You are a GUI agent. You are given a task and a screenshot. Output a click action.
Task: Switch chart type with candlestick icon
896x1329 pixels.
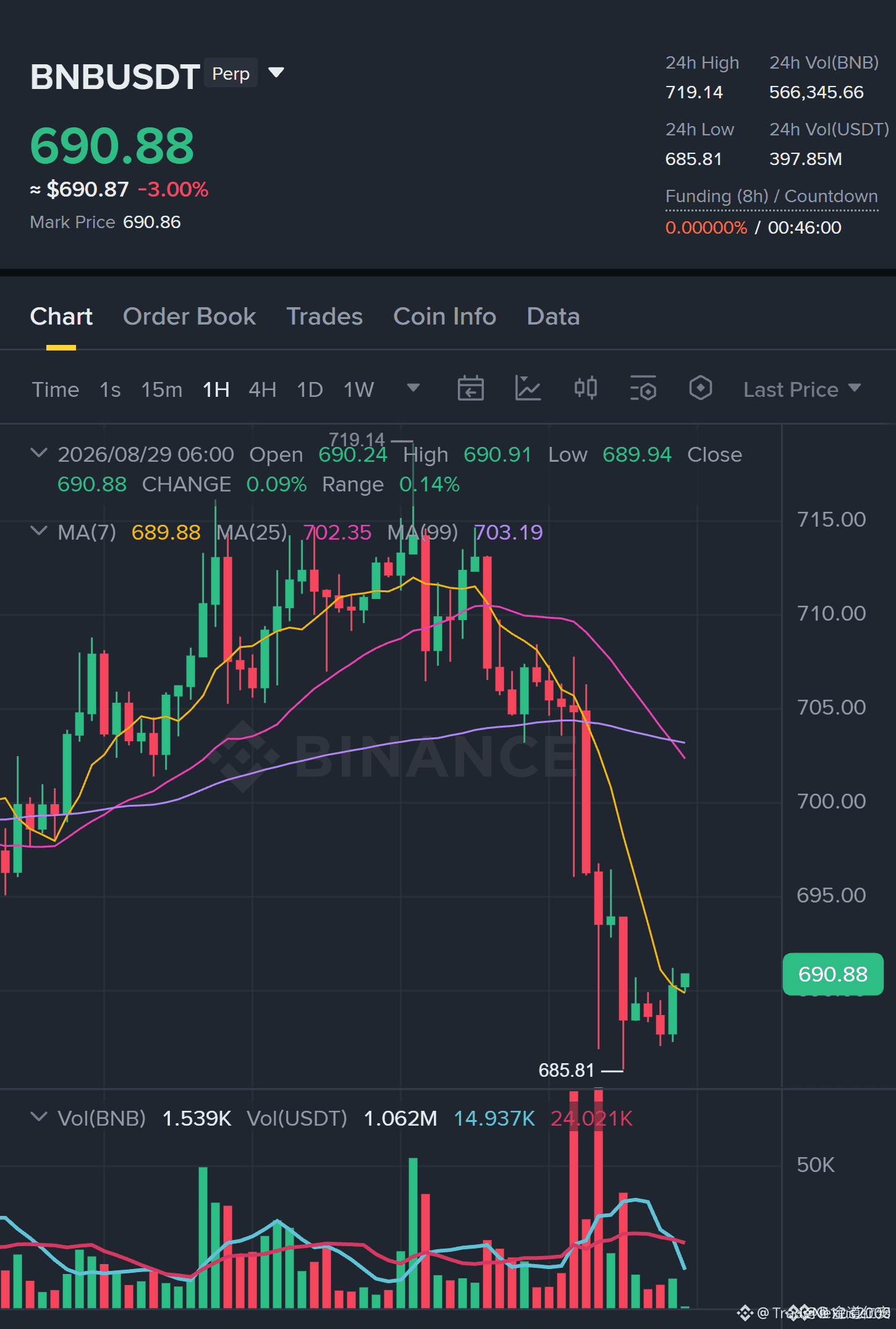[x=585, y=388]
